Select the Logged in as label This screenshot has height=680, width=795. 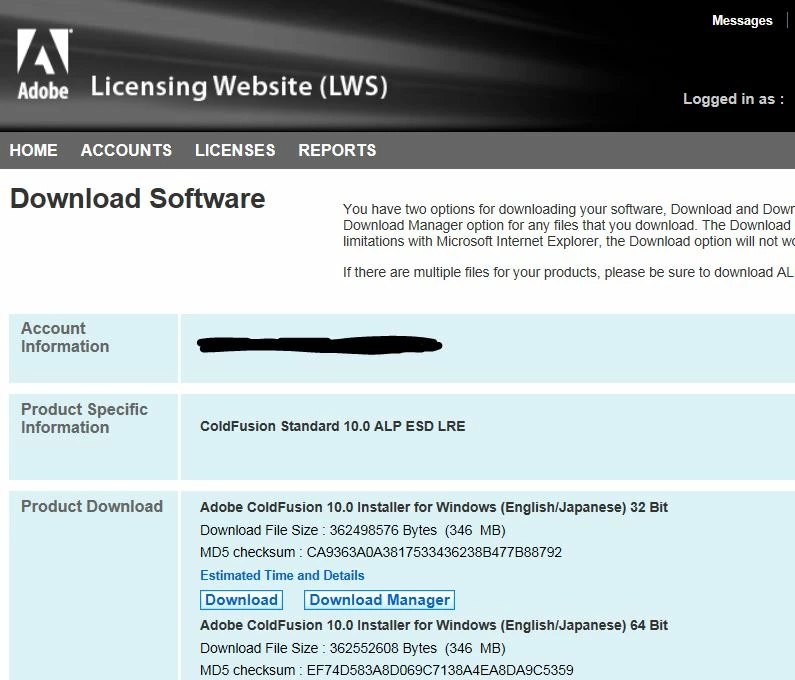tap(733, 99)
